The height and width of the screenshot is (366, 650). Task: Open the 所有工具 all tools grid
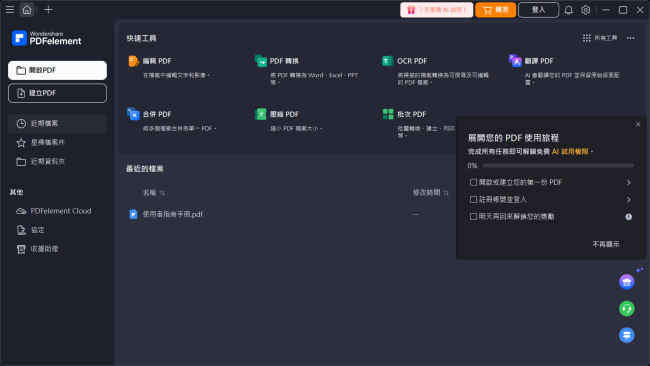point(600,38)
